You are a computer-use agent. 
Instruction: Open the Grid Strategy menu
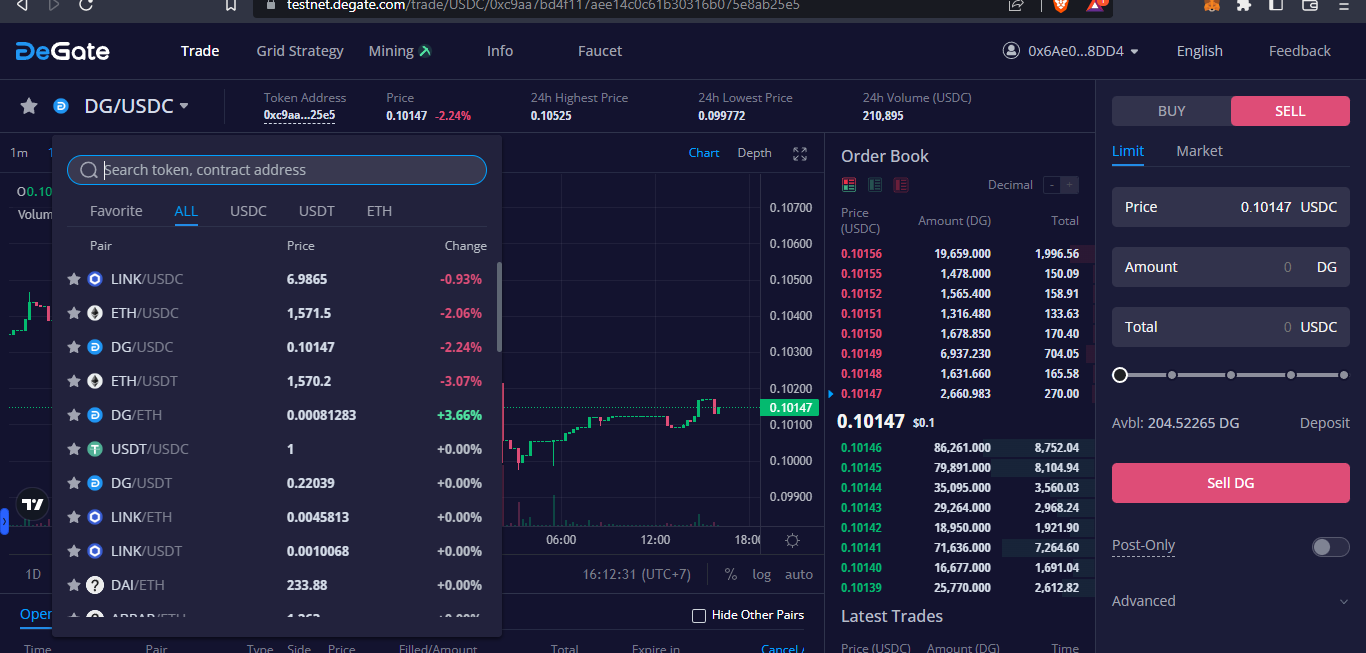300,51
